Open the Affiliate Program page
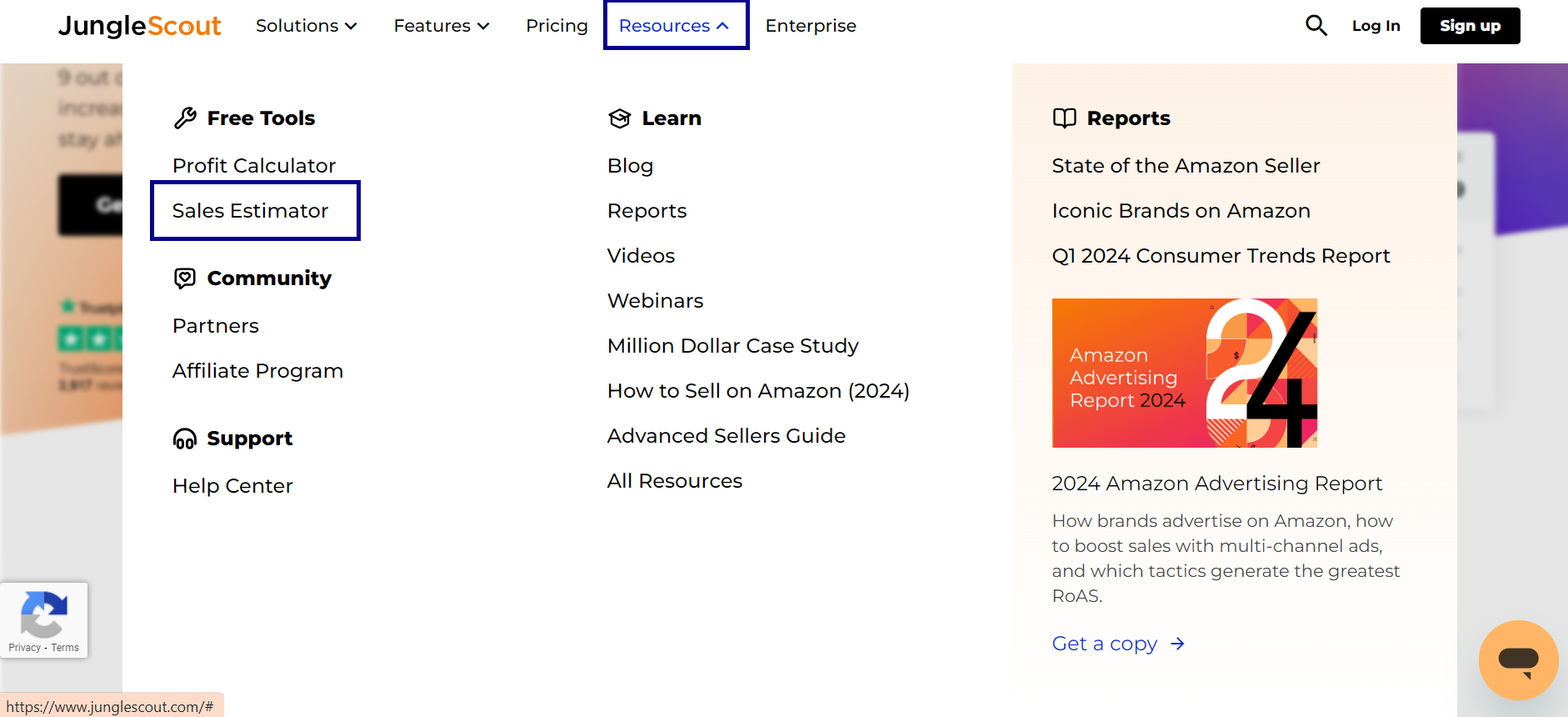 coord(257,371)
